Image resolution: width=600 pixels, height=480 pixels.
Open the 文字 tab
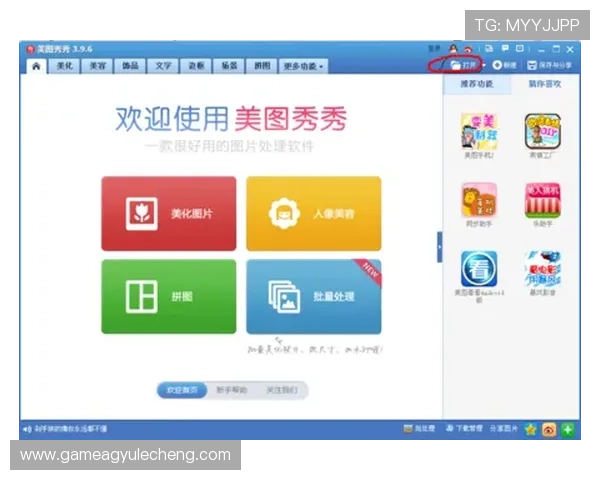coord(163,66)
